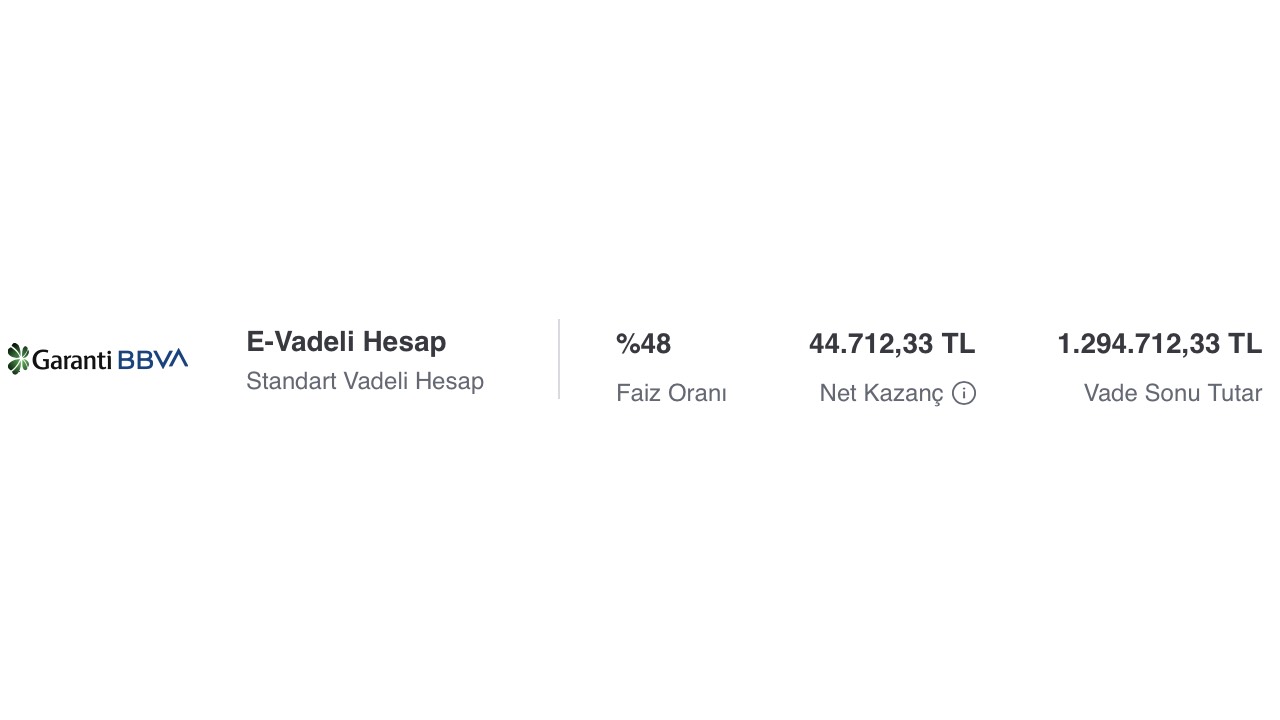Click TL unit of the 44.712,33 amount
Viewport: 1280px width, 720px height.
point(958,344)
